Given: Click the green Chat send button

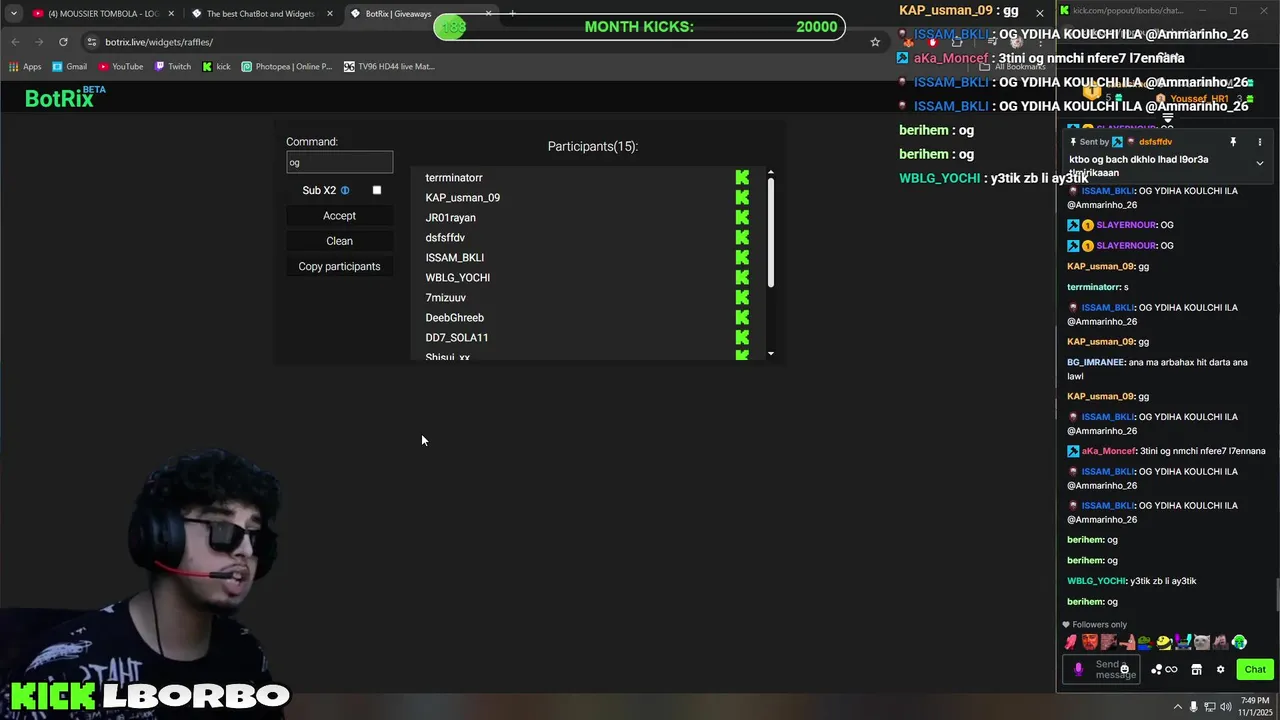Looking at the screenshot, I should 1255,670.
